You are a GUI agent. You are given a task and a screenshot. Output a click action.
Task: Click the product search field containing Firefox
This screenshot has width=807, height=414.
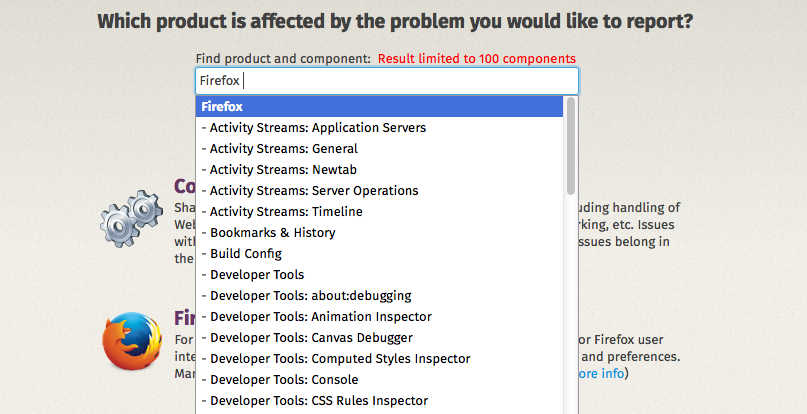click(387, 81)
